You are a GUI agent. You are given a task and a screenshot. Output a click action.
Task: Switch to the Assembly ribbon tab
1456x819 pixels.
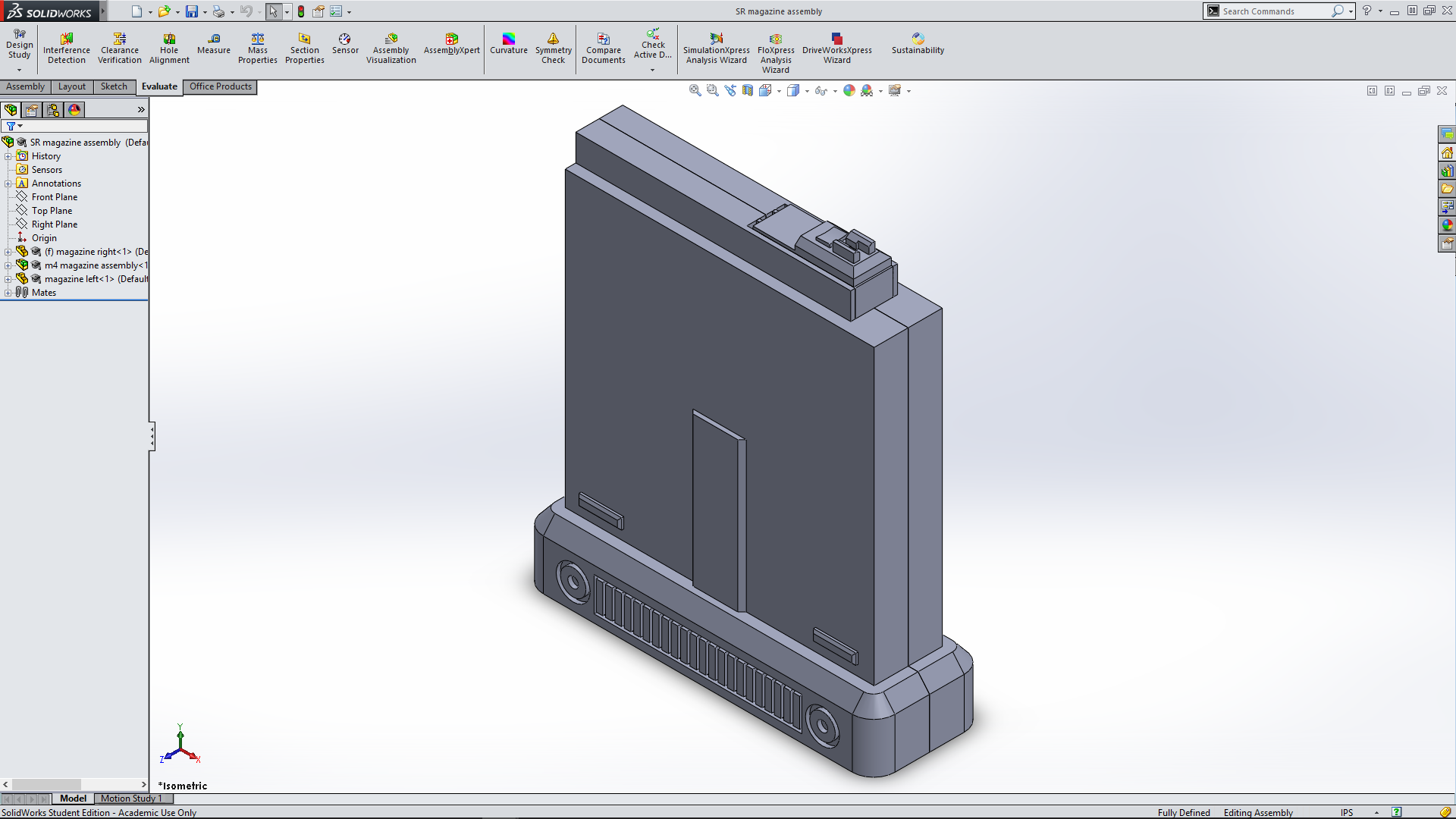(25, 86)
